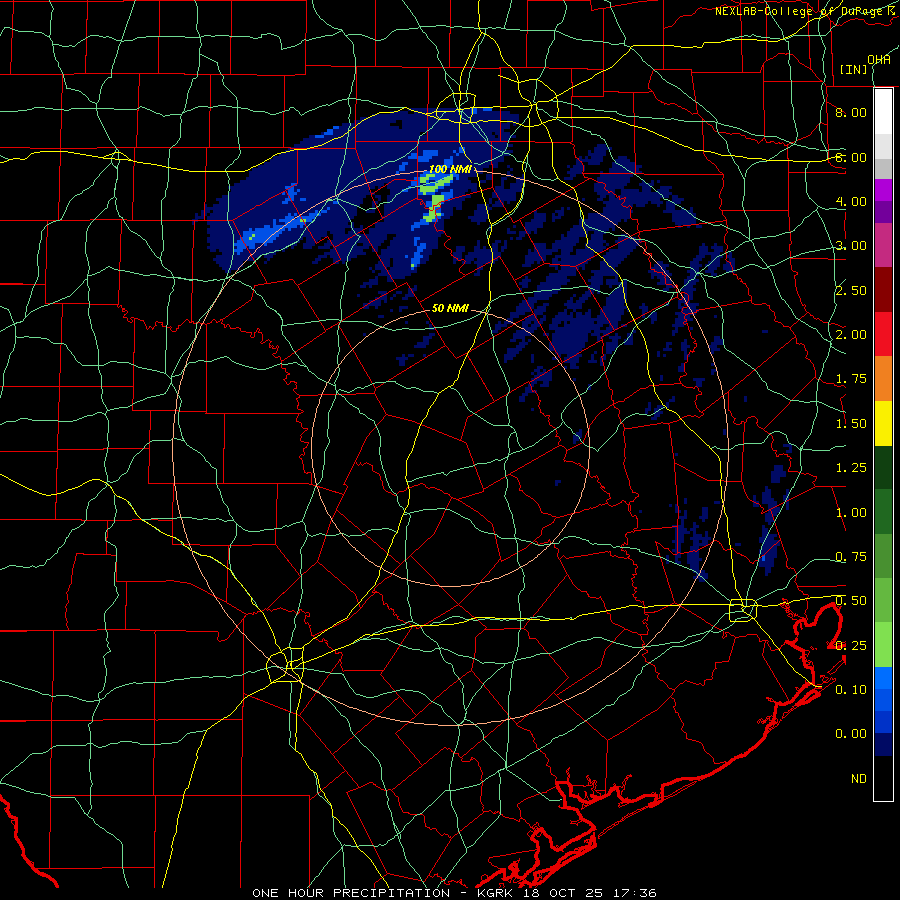Image resolution: width=900 pixels, height=900 pixels.
Task: Click the 2.50 legend value
Action: [851, 290]
